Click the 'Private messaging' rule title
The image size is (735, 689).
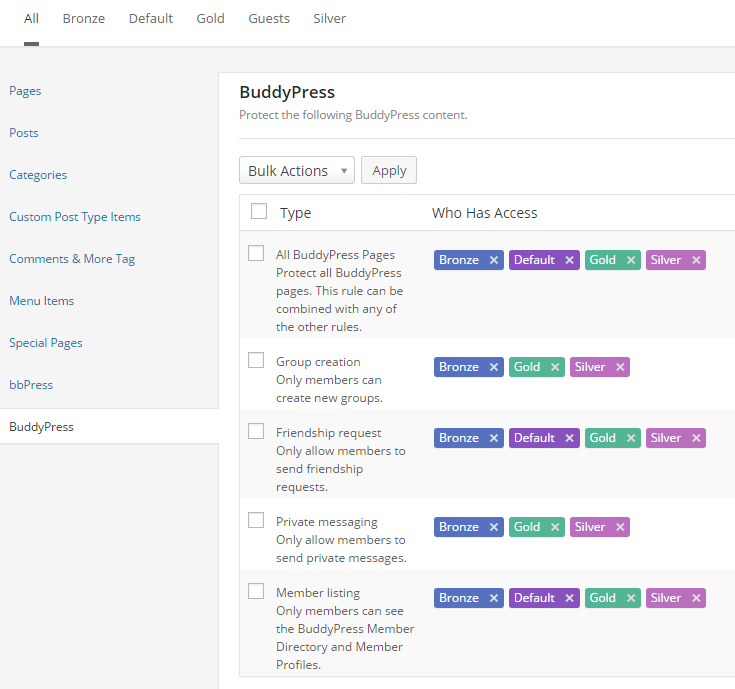[x=327, y=522]
